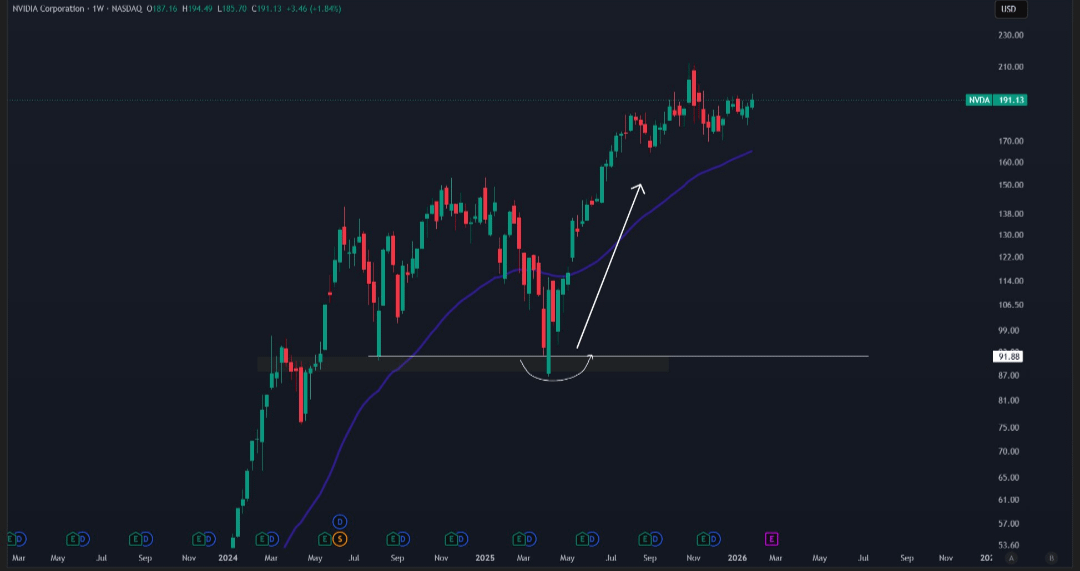Screen dimensions: 1080x571
Task: Click the 122.00 price axis label
Action: pos(1010,258)
